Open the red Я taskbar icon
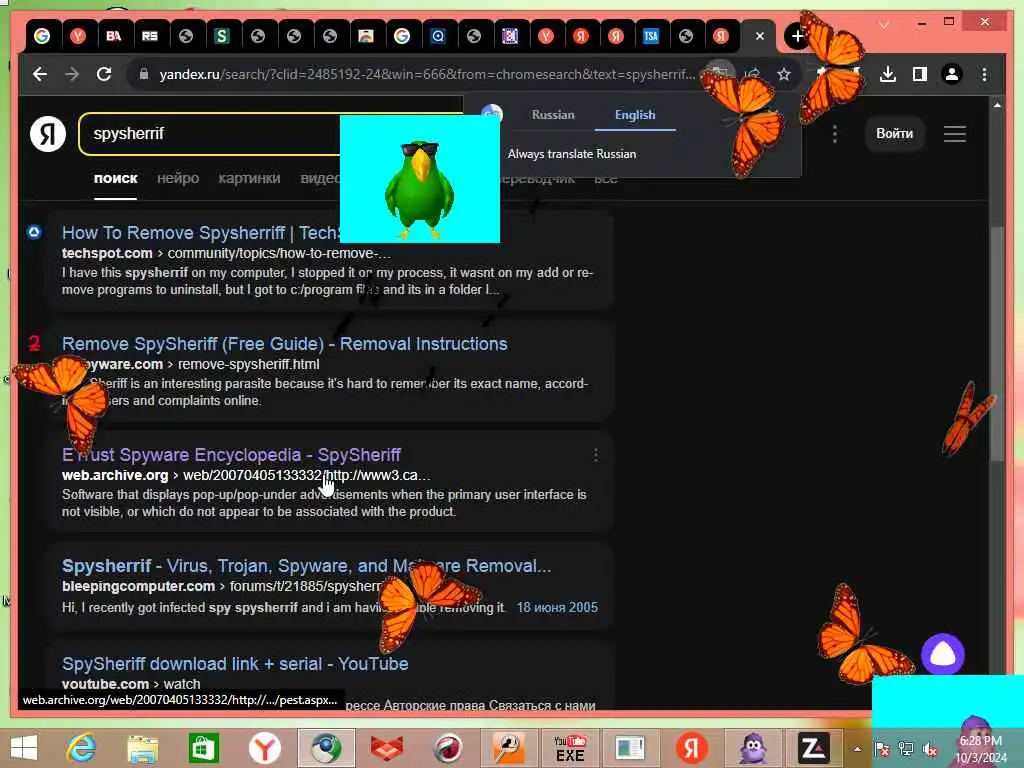 692,748
